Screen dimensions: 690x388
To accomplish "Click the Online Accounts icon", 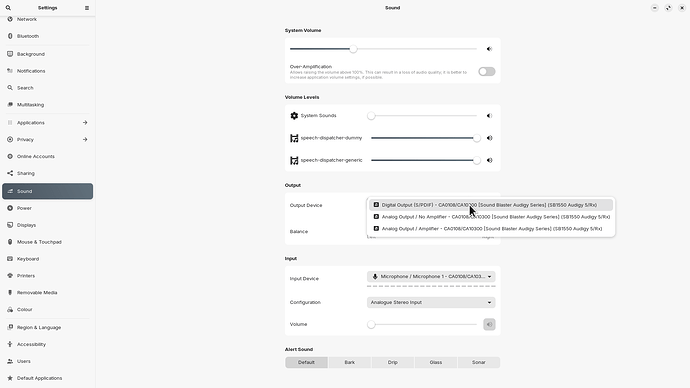I will (x=10, y=156).
